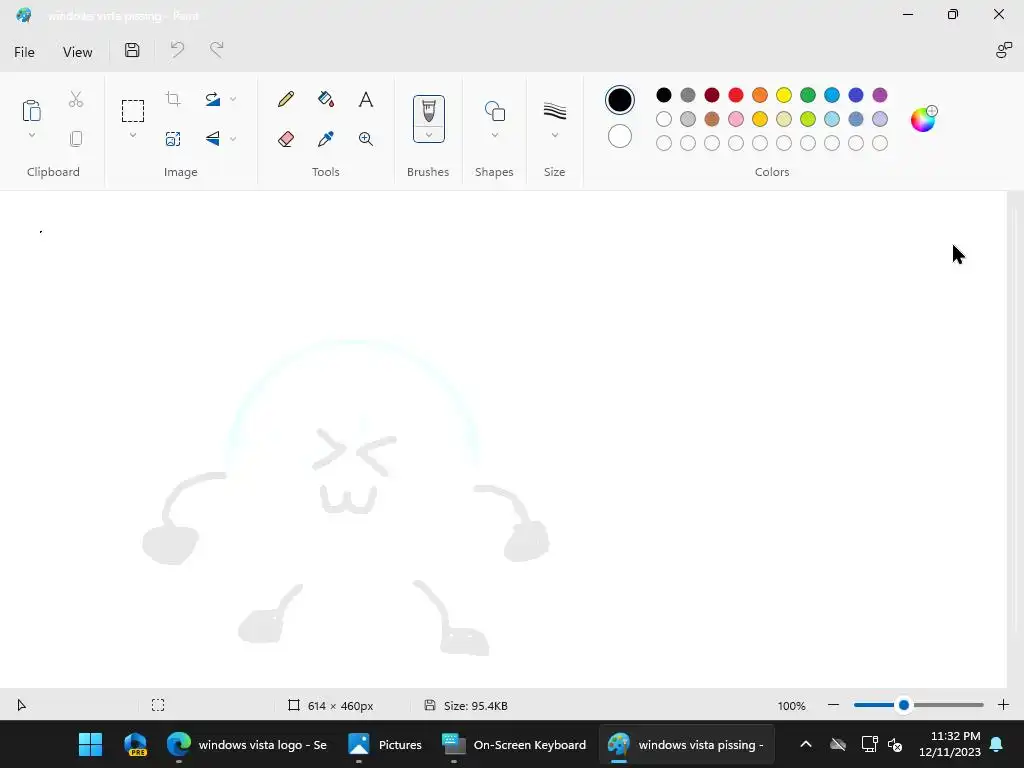The width and height of the screenshot is (1024, 768).
Task: Click the Copy icon
Action: (76, 138)
